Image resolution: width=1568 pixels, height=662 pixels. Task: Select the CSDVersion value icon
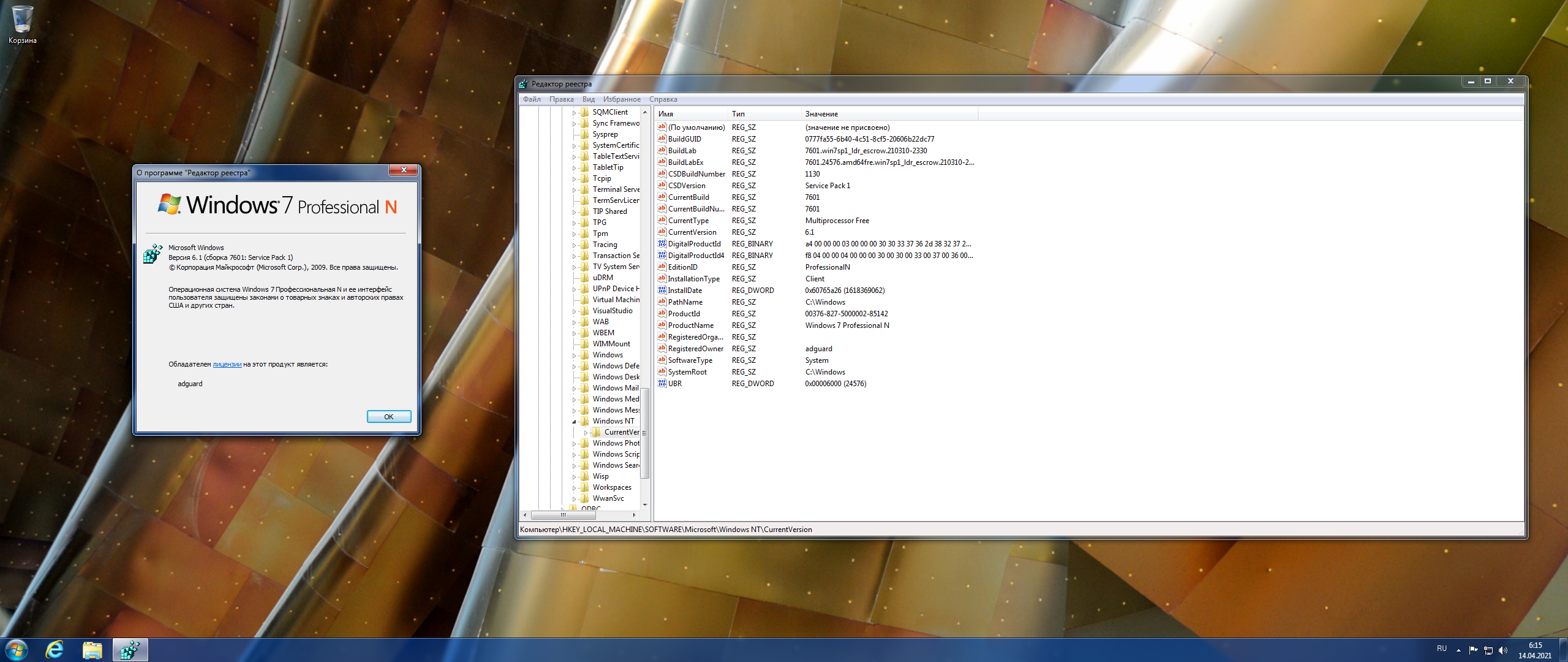(661, 186)
